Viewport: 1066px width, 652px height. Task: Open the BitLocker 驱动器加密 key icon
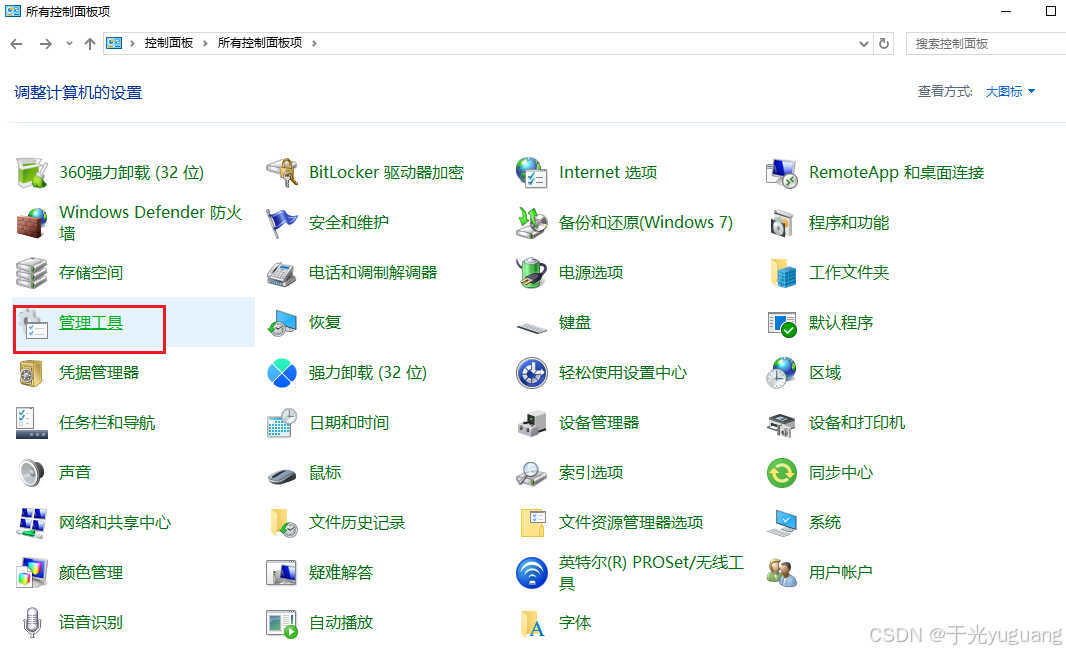point(282,173)
